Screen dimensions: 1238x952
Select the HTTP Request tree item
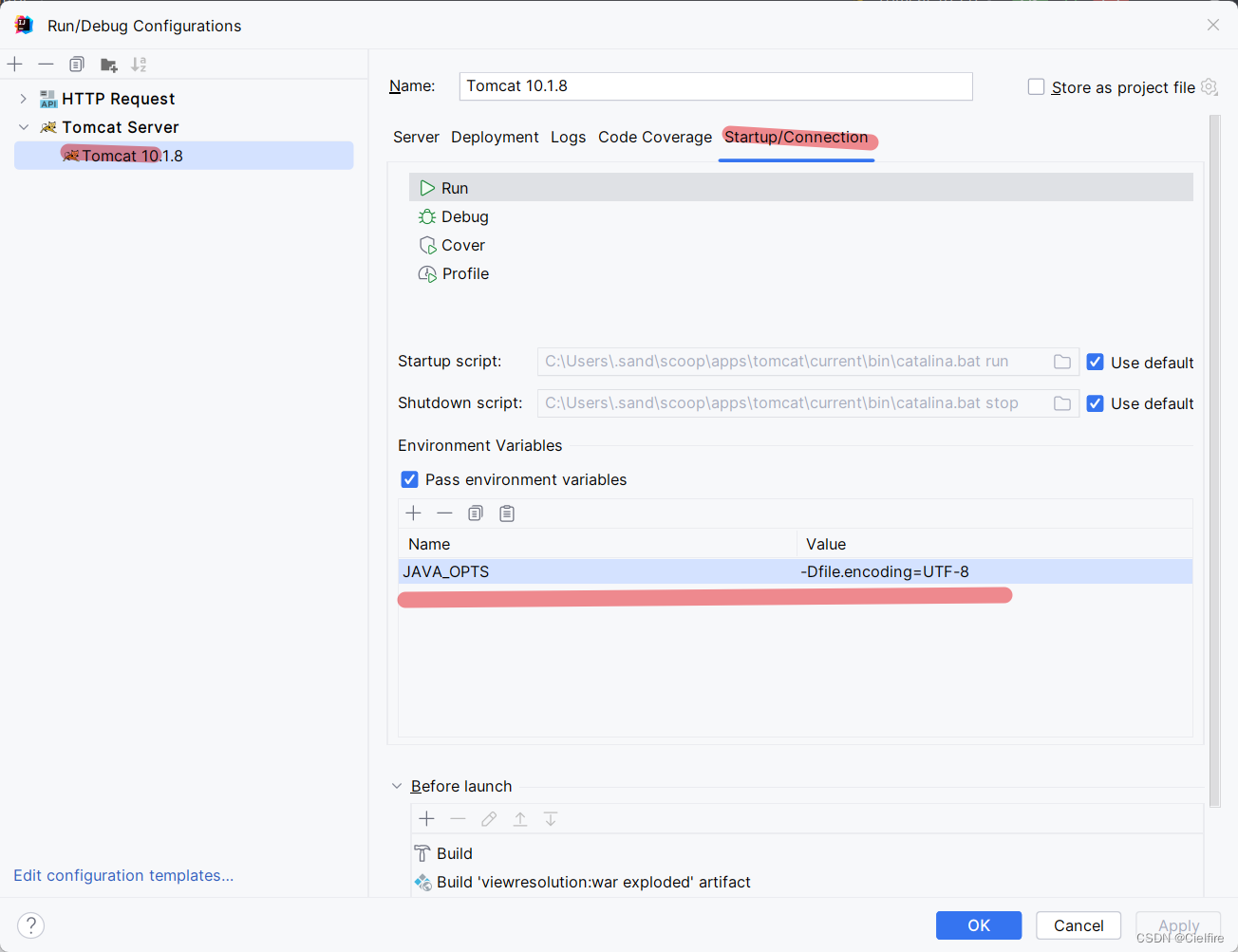tap(119, 99)
